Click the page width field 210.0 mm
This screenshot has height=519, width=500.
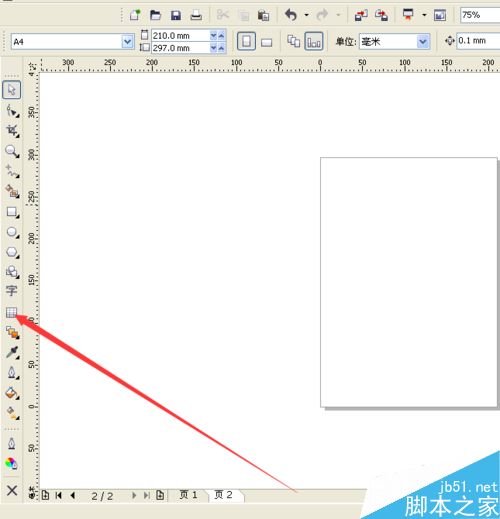coord(180,35)
